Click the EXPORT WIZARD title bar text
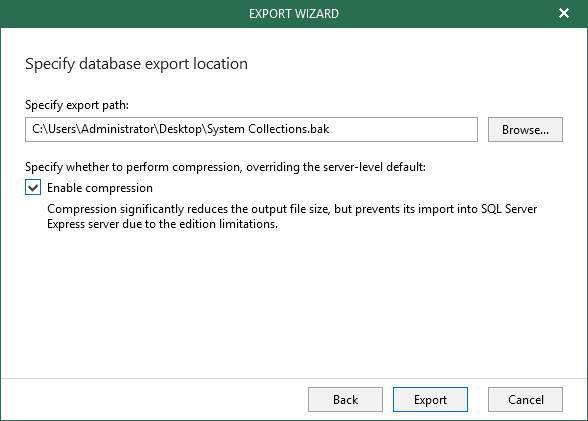This screenshot has width=588, height=421. point(294,14)
